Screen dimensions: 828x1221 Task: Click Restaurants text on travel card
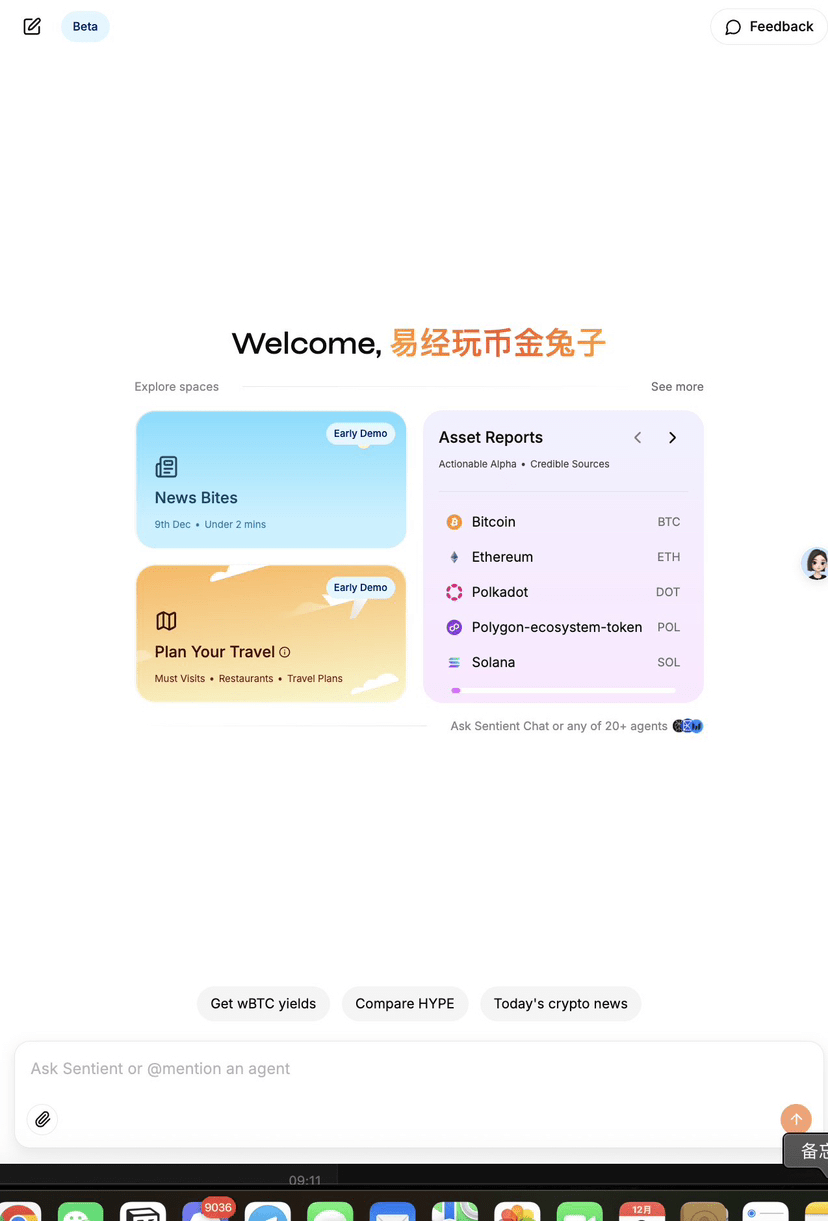click(x=246, y=678)
